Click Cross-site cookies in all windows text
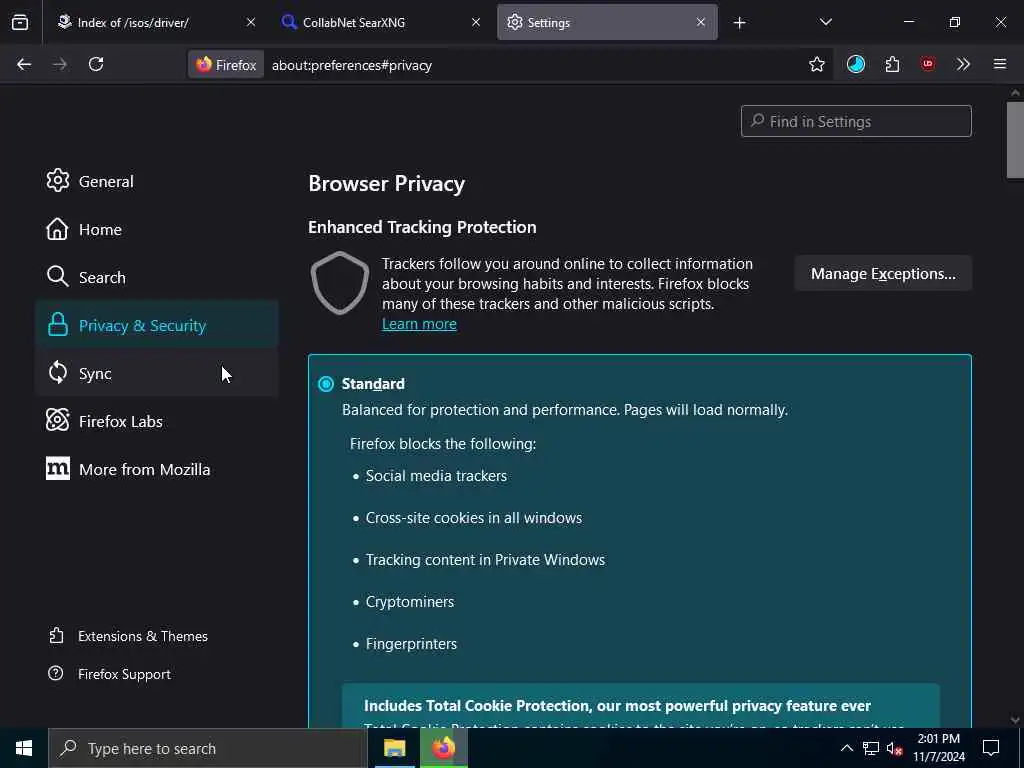Image resolution: width=1024 pixels, height=768 pixels. (x=473, y=518)
